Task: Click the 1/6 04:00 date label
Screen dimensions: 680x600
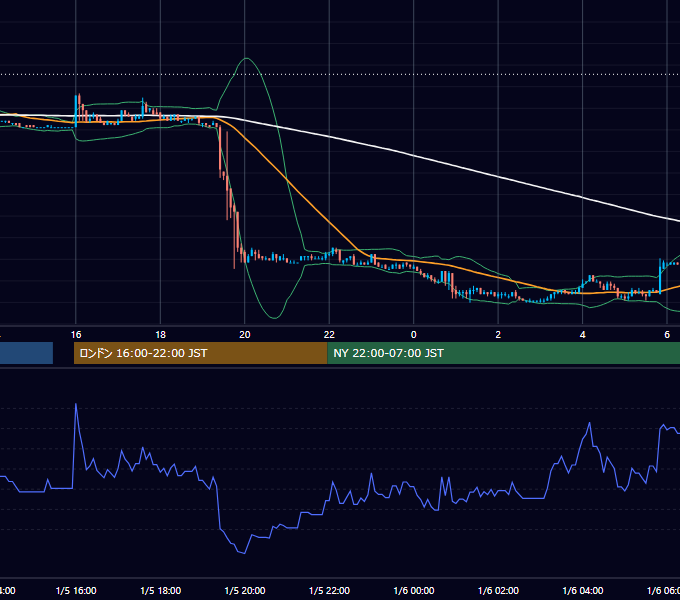Action: click(x=582, y=591)
